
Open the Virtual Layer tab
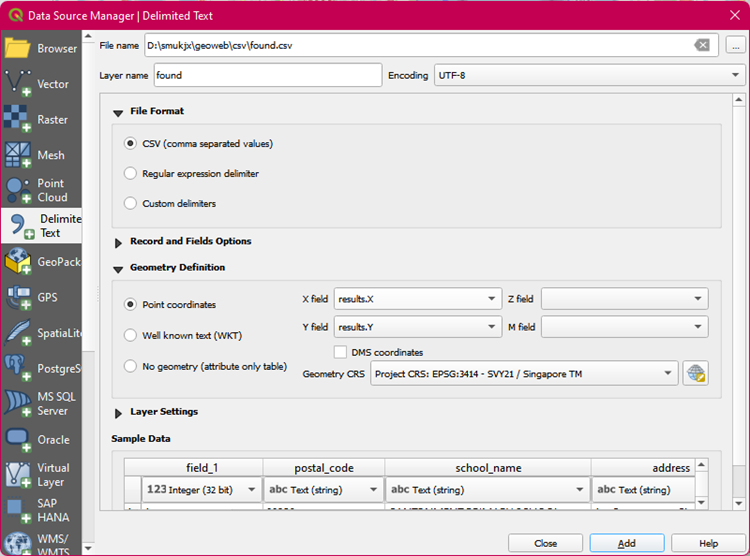[x=18, y=475]
